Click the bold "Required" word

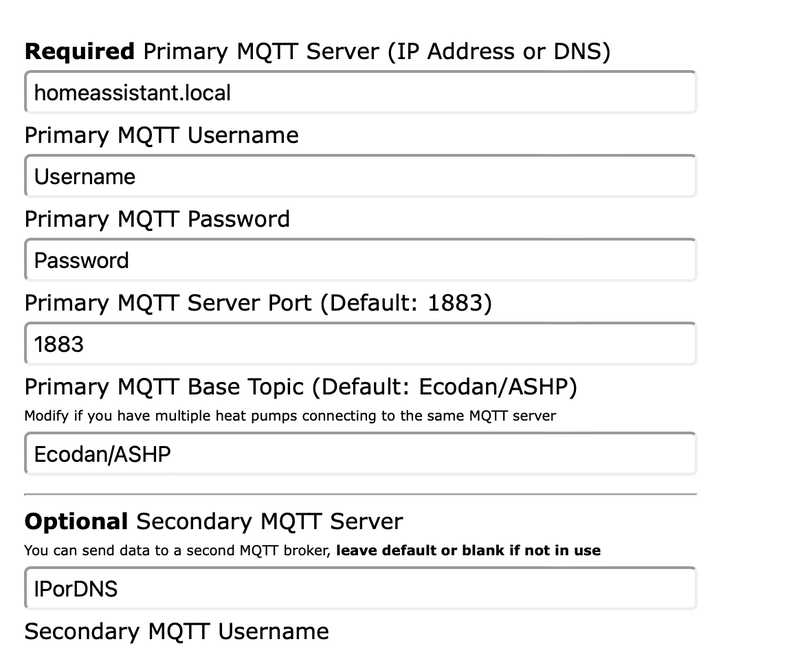[x=79, y=51]
